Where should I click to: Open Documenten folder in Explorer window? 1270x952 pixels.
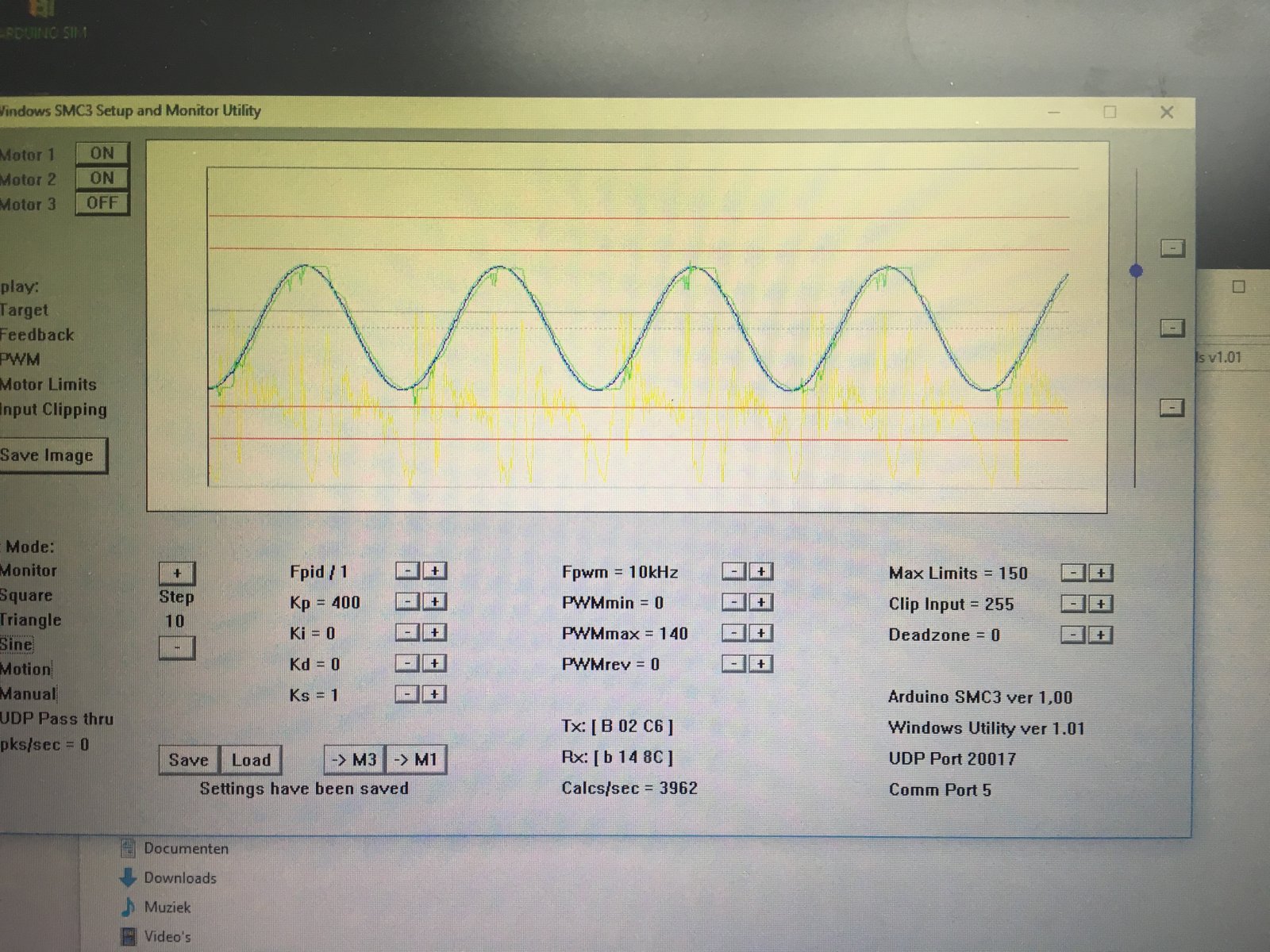coord(175,848)
